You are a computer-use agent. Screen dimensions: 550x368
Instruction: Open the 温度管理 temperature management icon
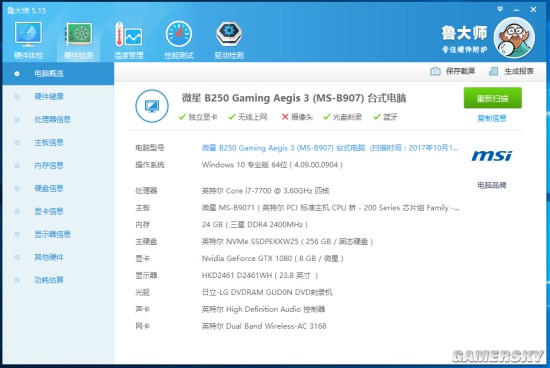(129, 34)
